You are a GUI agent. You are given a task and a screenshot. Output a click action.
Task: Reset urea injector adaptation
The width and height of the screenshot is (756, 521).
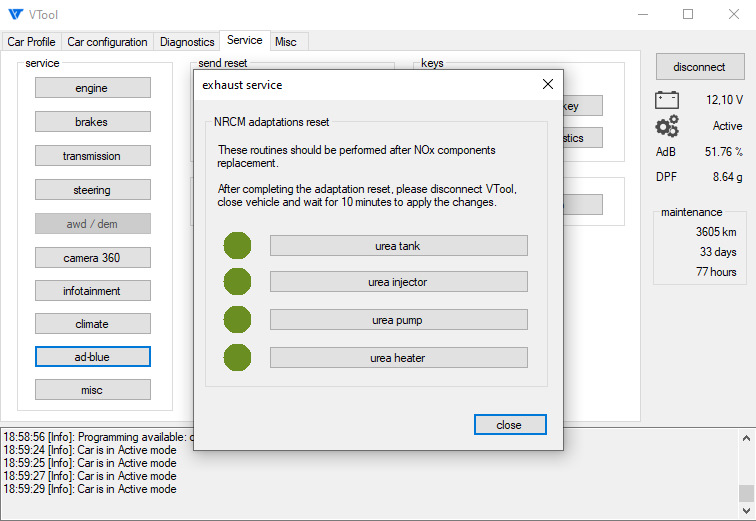(399, 282)
